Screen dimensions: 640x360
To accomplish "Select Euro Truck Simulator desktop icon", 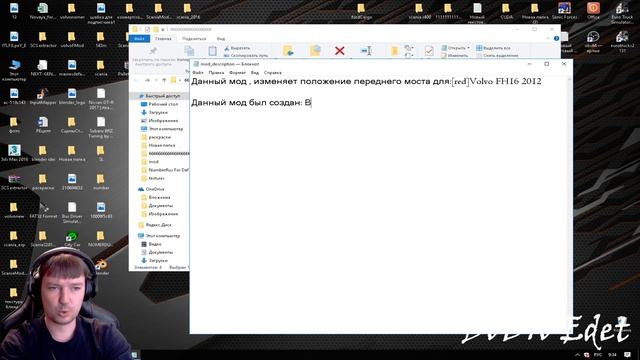I will [622, 13].
